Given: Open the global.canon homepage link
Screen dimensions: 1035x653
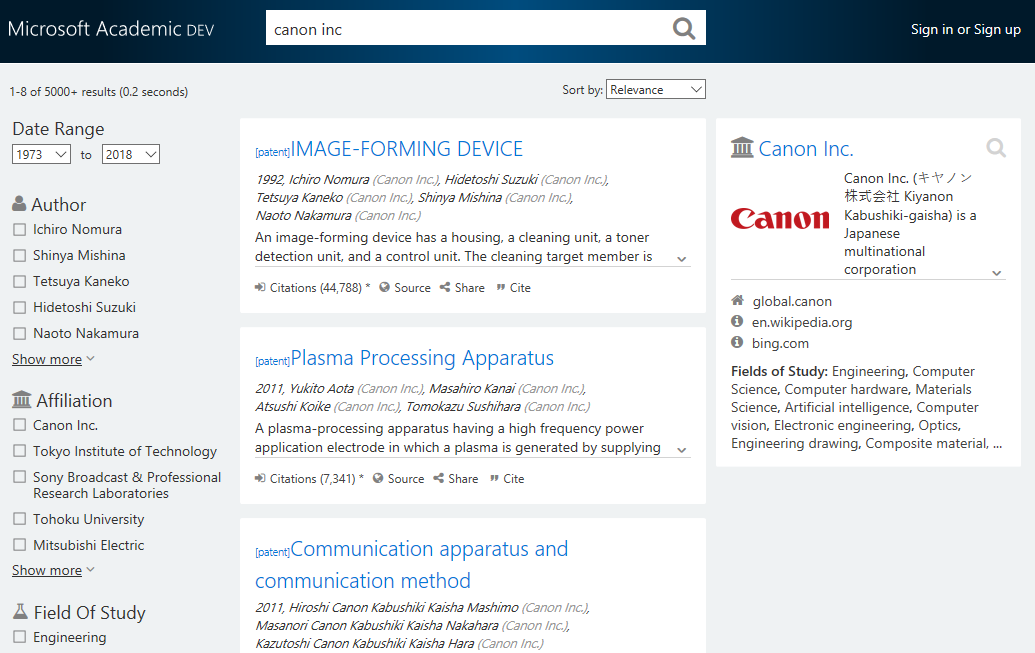Looking at the screenshot, I should [x=792, y=301].
